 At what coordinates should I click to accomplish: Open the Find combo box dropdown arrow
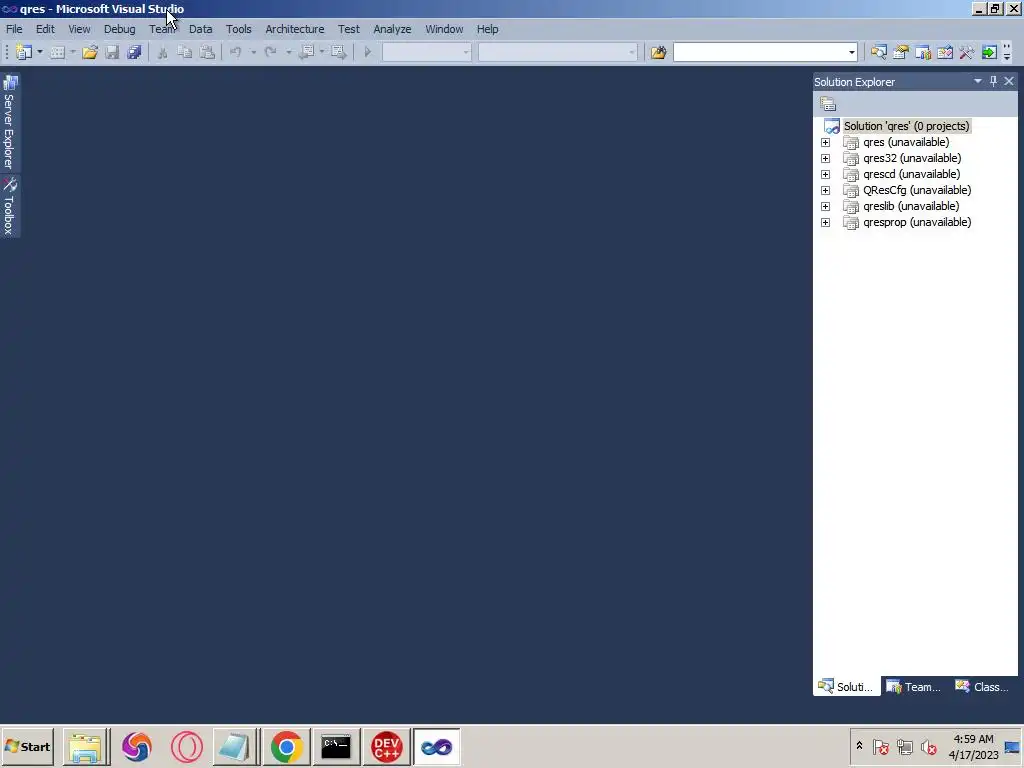click(852, 52)
